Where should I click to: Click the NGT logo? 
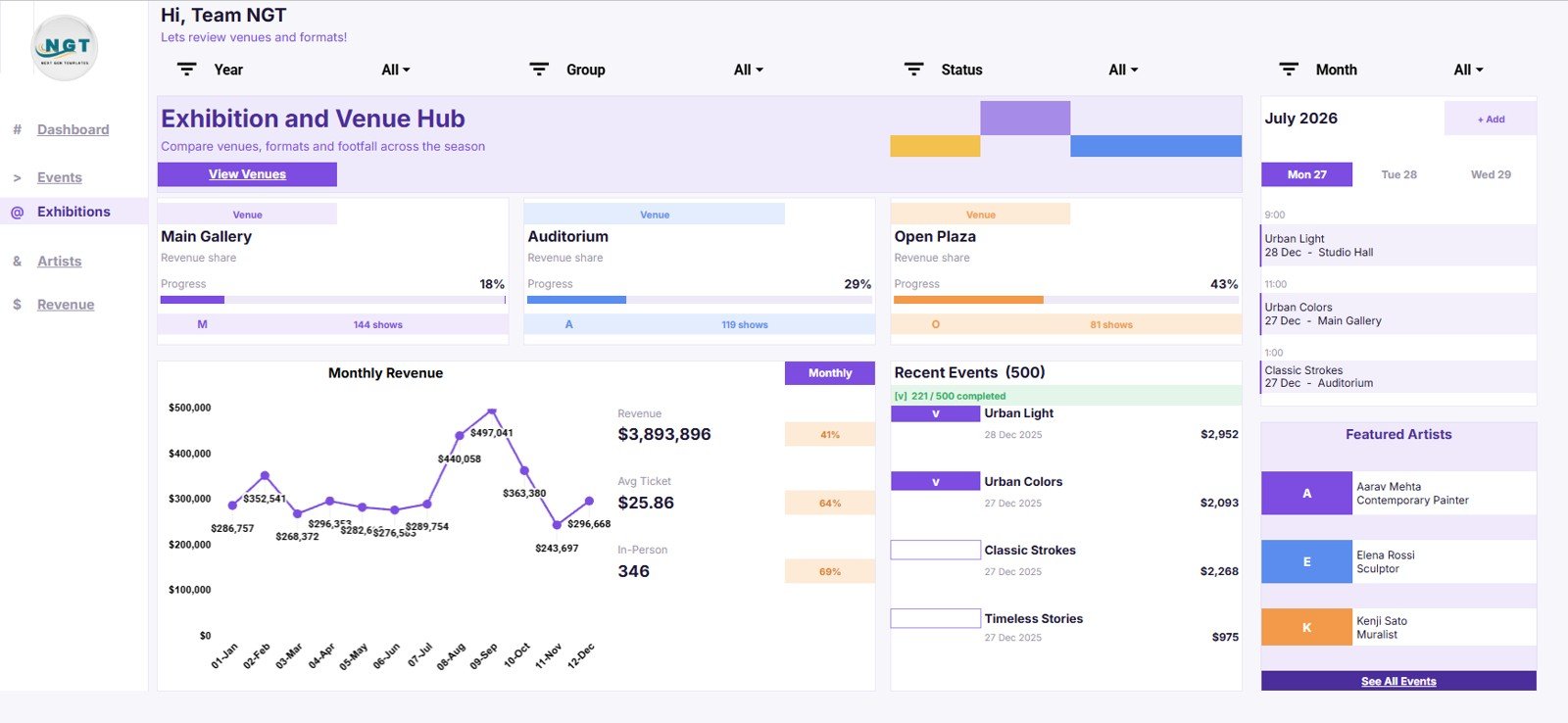[x=65, y=47]
